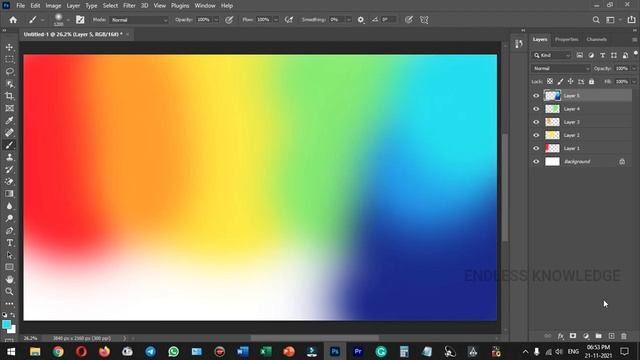Select the Brush tool in the left toolbar
The image size is (640, 360).
tap(9, 145)
